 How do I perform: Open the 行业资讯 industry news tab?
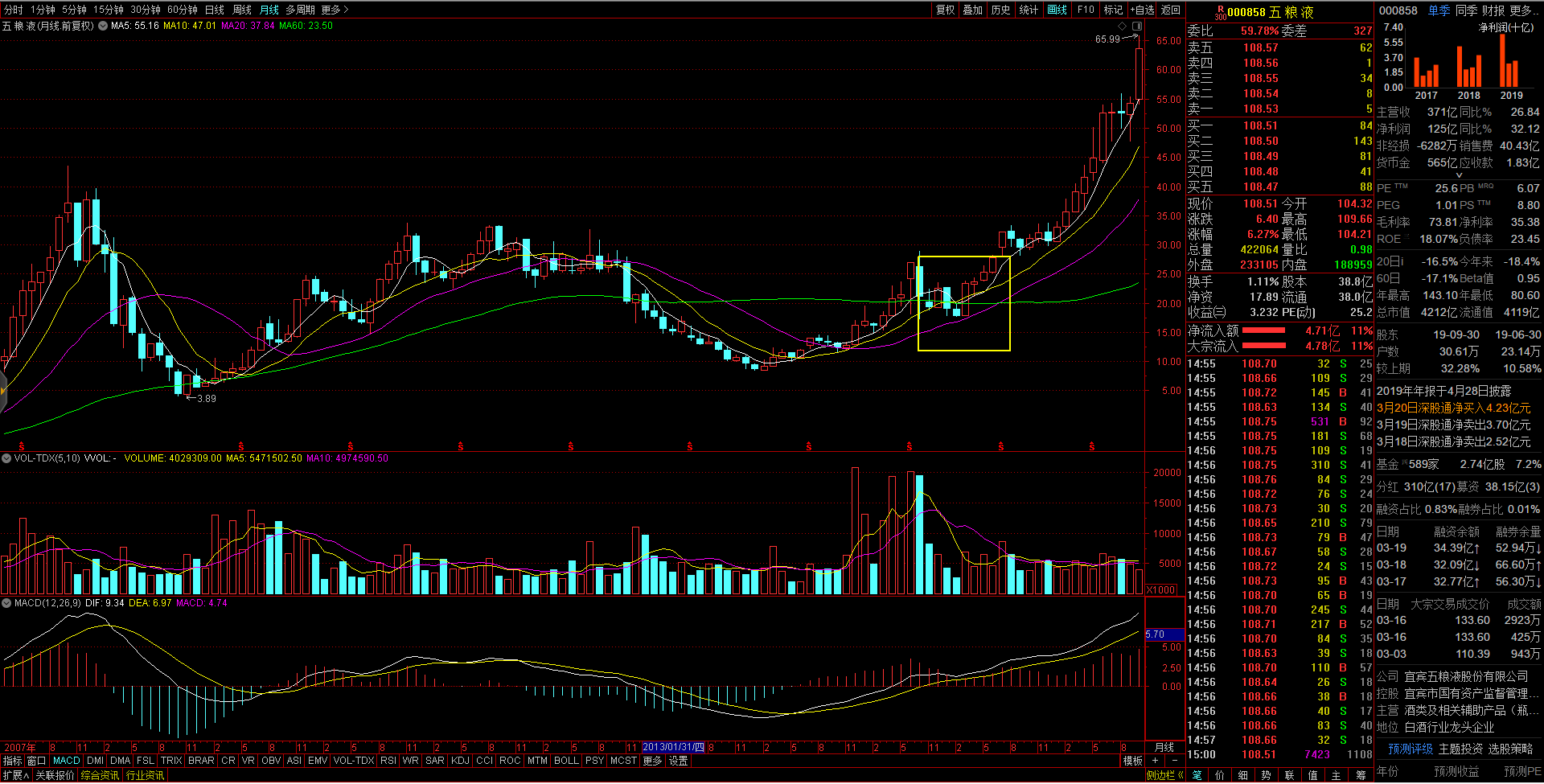coord(146,776)
